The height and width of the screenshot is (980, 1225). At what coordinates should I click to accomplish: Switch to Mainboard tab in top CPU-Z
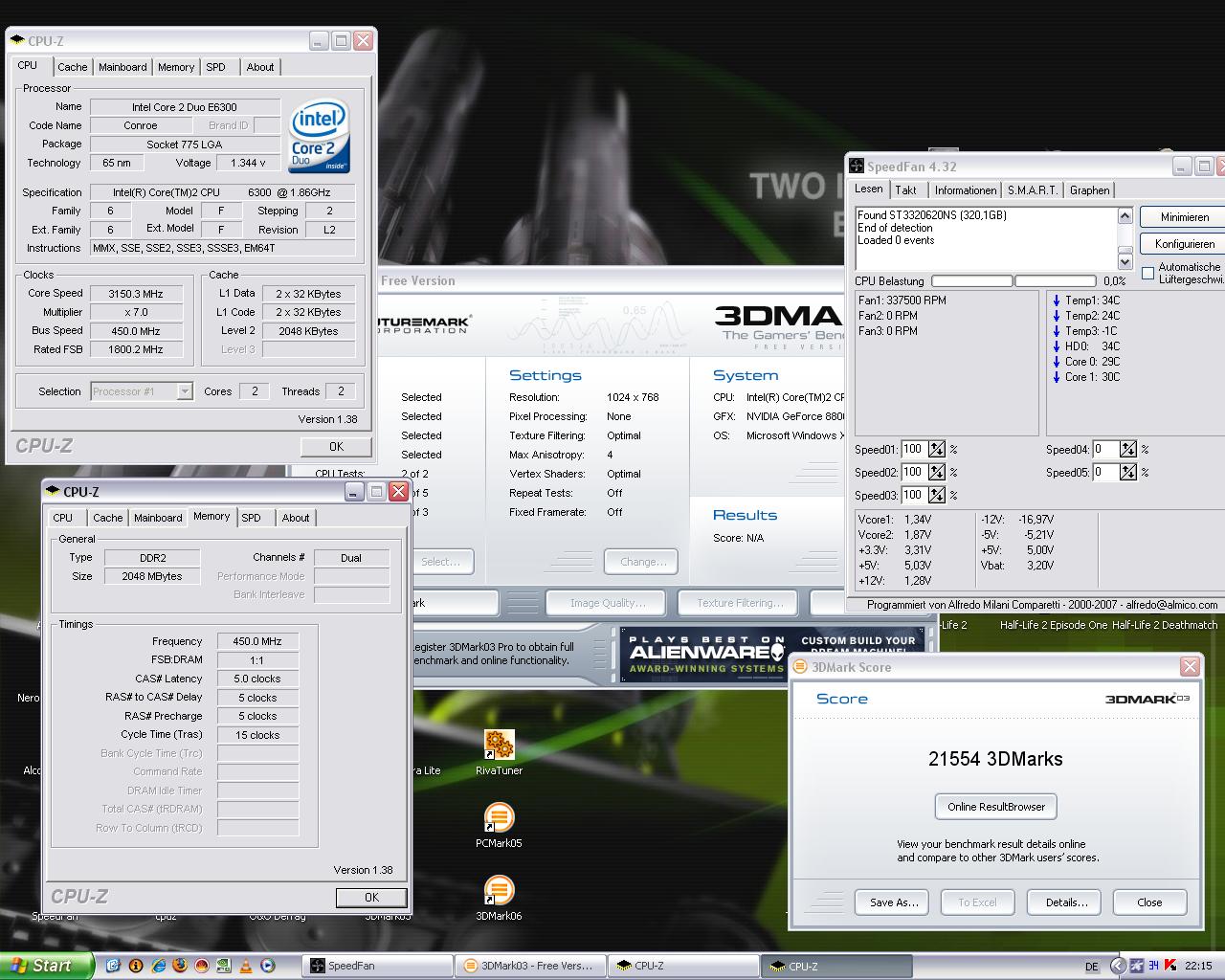122,67
